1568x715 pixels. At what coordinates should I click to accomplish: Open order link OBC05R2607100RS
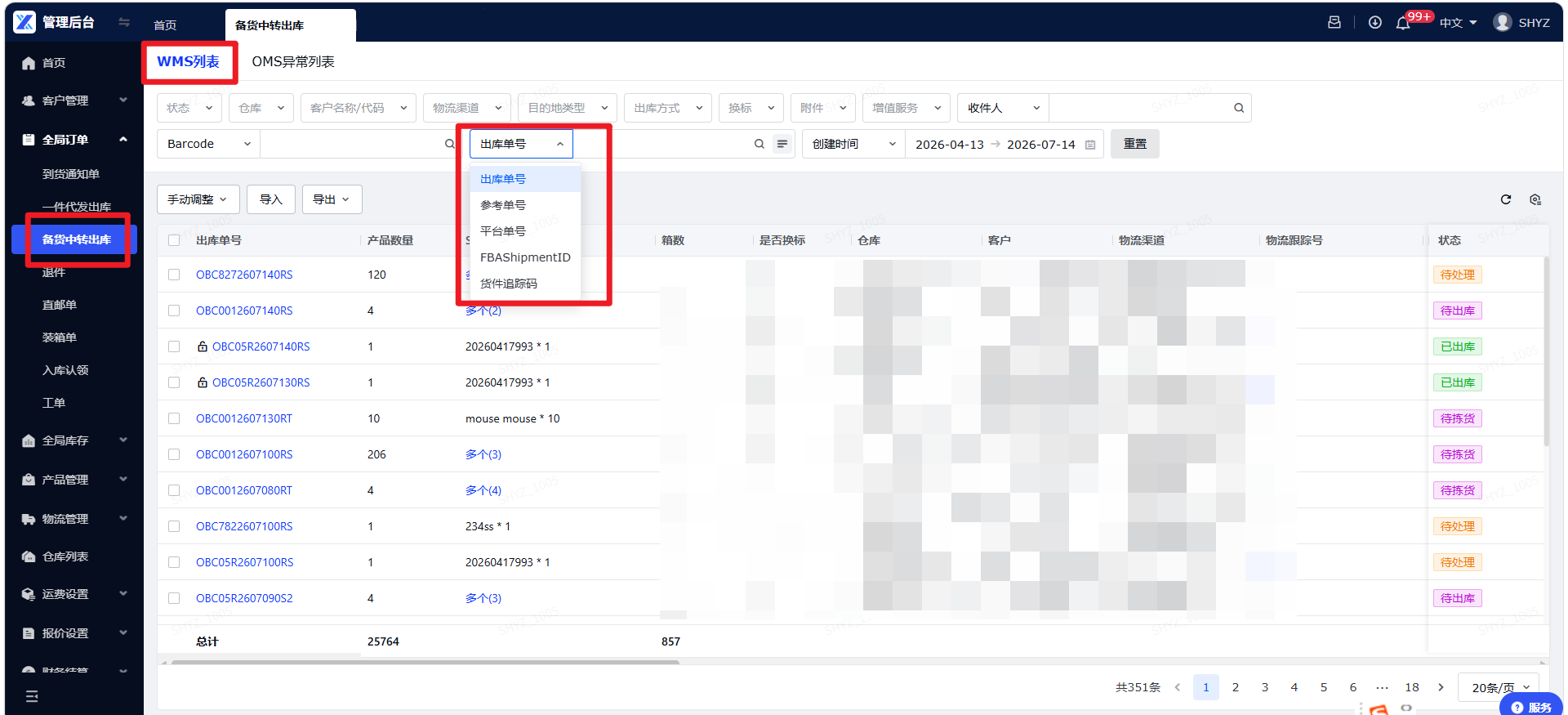pyautogui.click(x=244, y=562)
